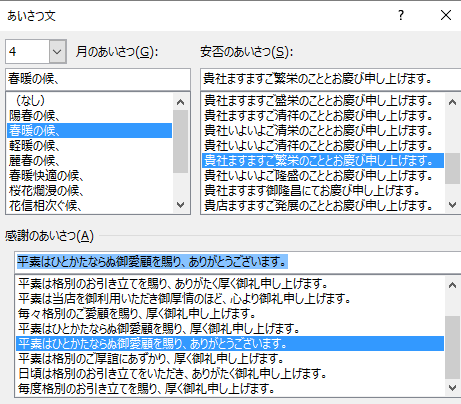This screenshot has width=461, height=404.
Task: Choose 花信相次ぐ候、 greeting
Action: click(89, 205)
